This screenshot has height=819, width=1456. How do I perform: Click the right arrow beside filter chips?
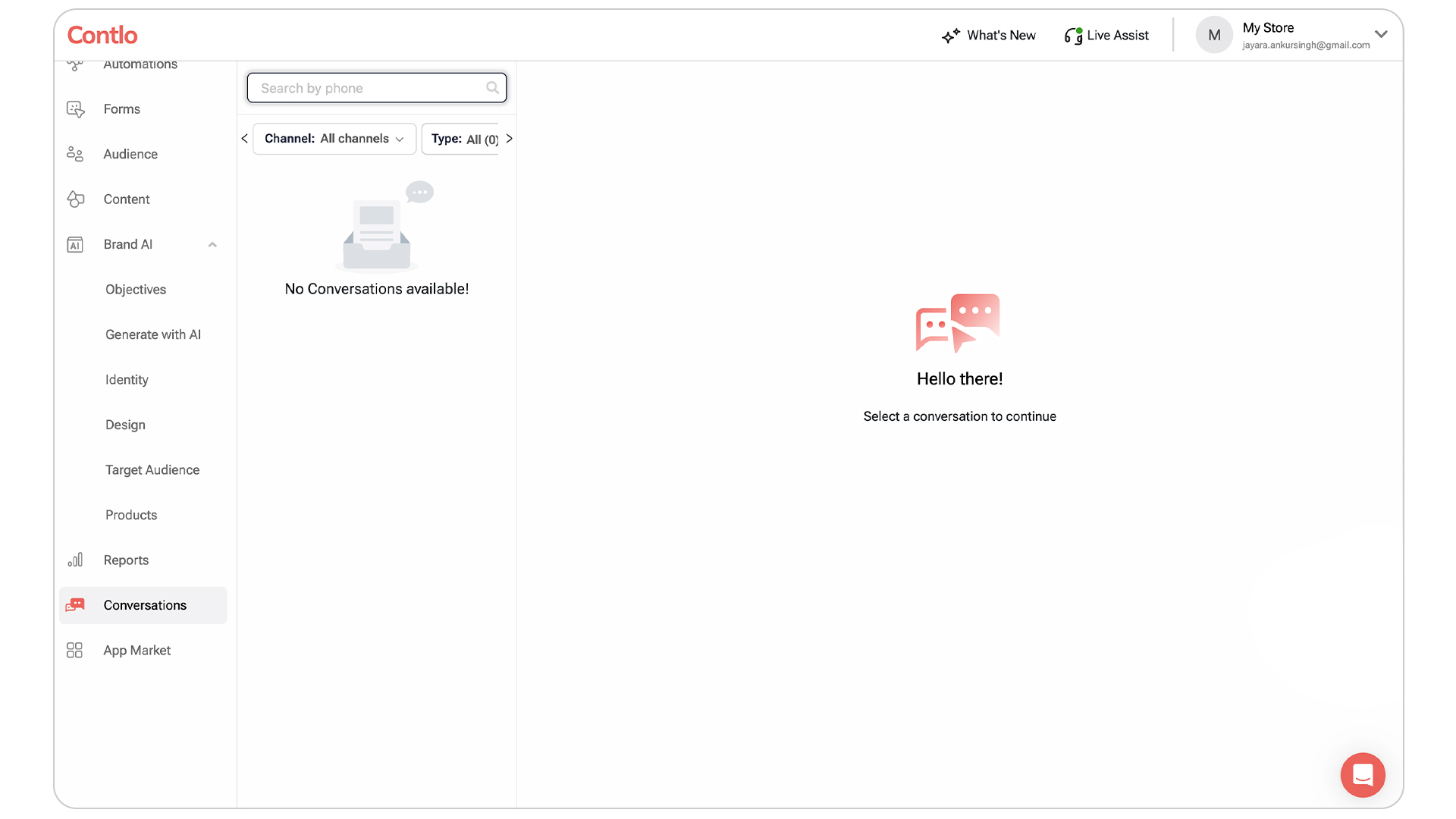point(509,139)
